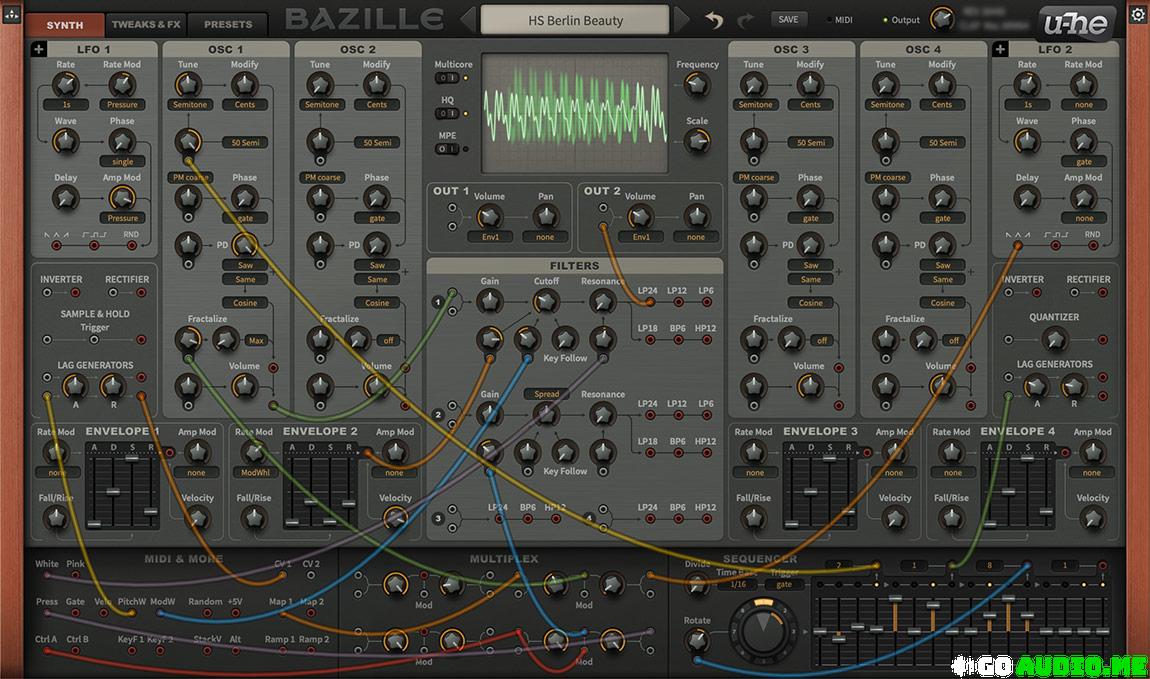1150x679 pixels.
Task: Toggle the HQ switch
Action: coord(447,114)
